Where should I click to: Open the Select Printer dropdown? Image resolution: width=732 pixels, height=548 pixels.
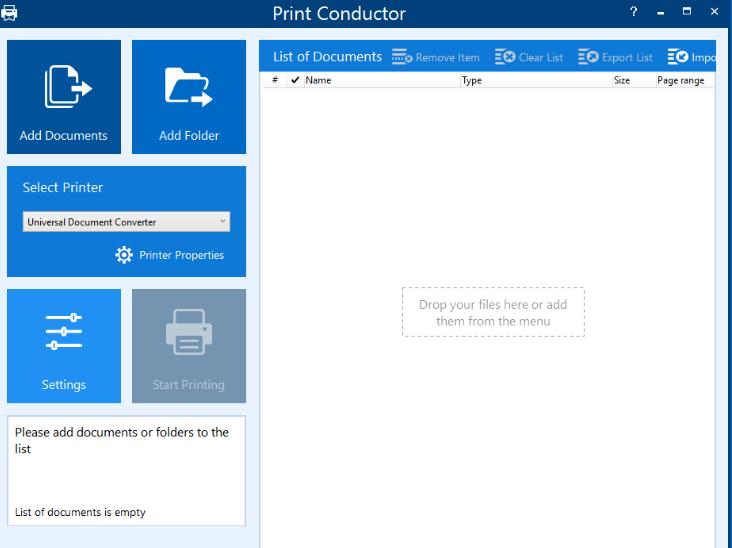click(126, 222)
